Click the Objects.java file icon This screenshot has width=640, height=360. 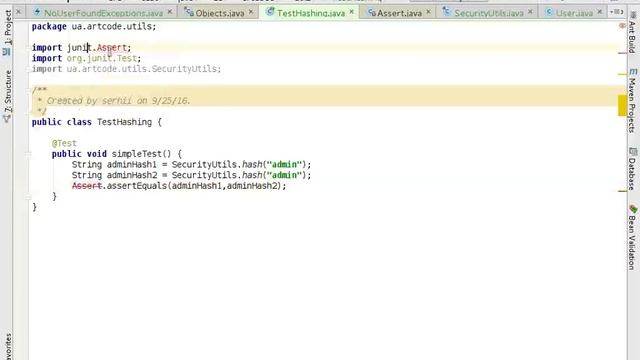(189, 12)
